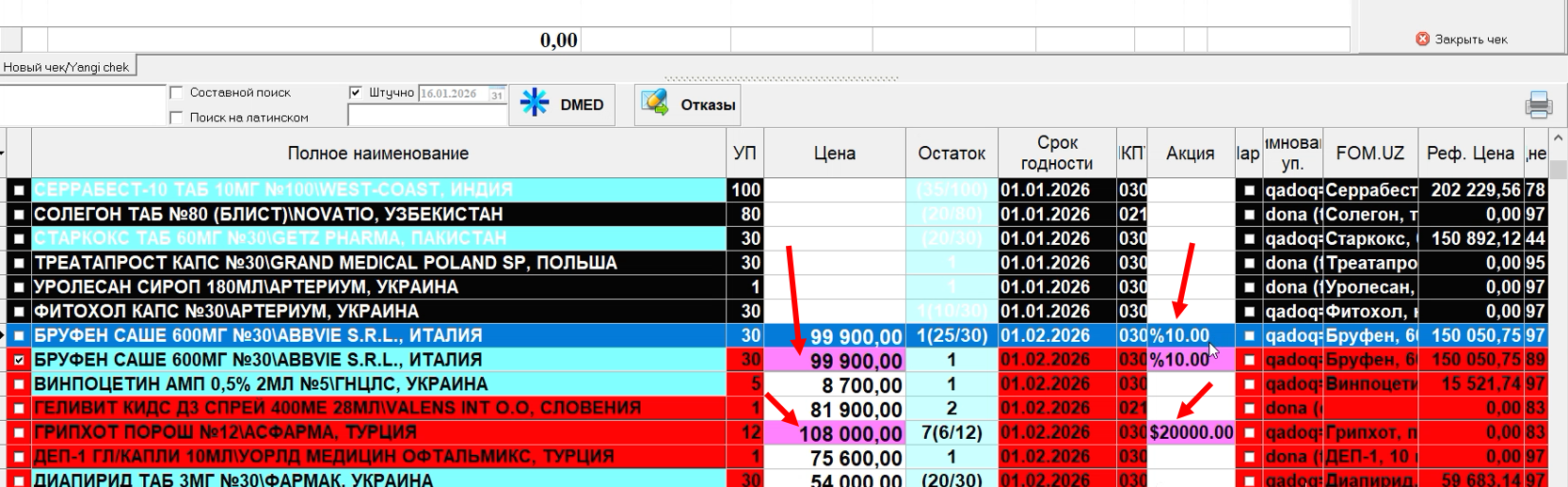Viewport: 1568px width, 487px height.
Task: Toggle right-side checkbox in Винпоцетин row
Action: coord(1249,384)
